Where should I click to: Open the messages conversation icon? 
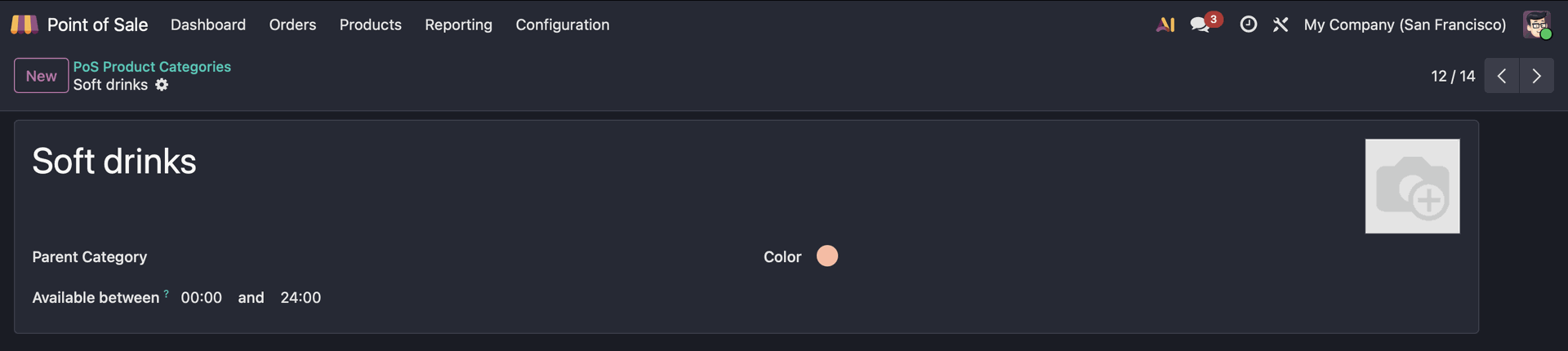(x=1200, y=24)
